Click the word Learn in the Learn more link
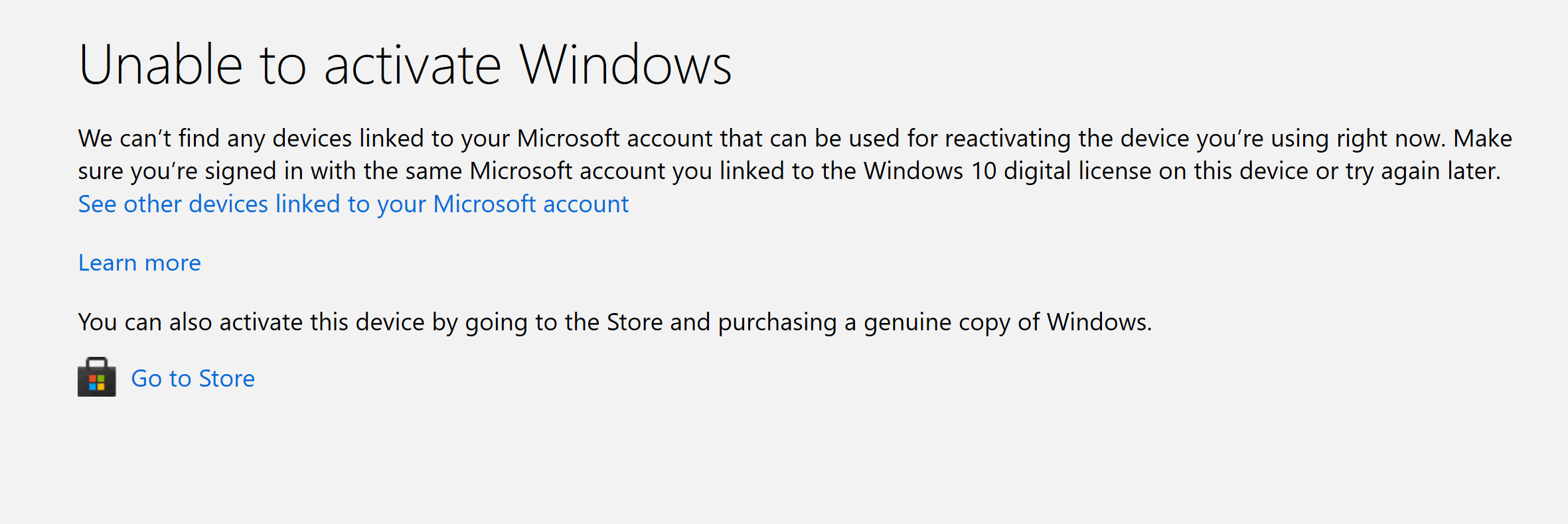This screenshot has height=524, width=1568. tap(108, 263)
